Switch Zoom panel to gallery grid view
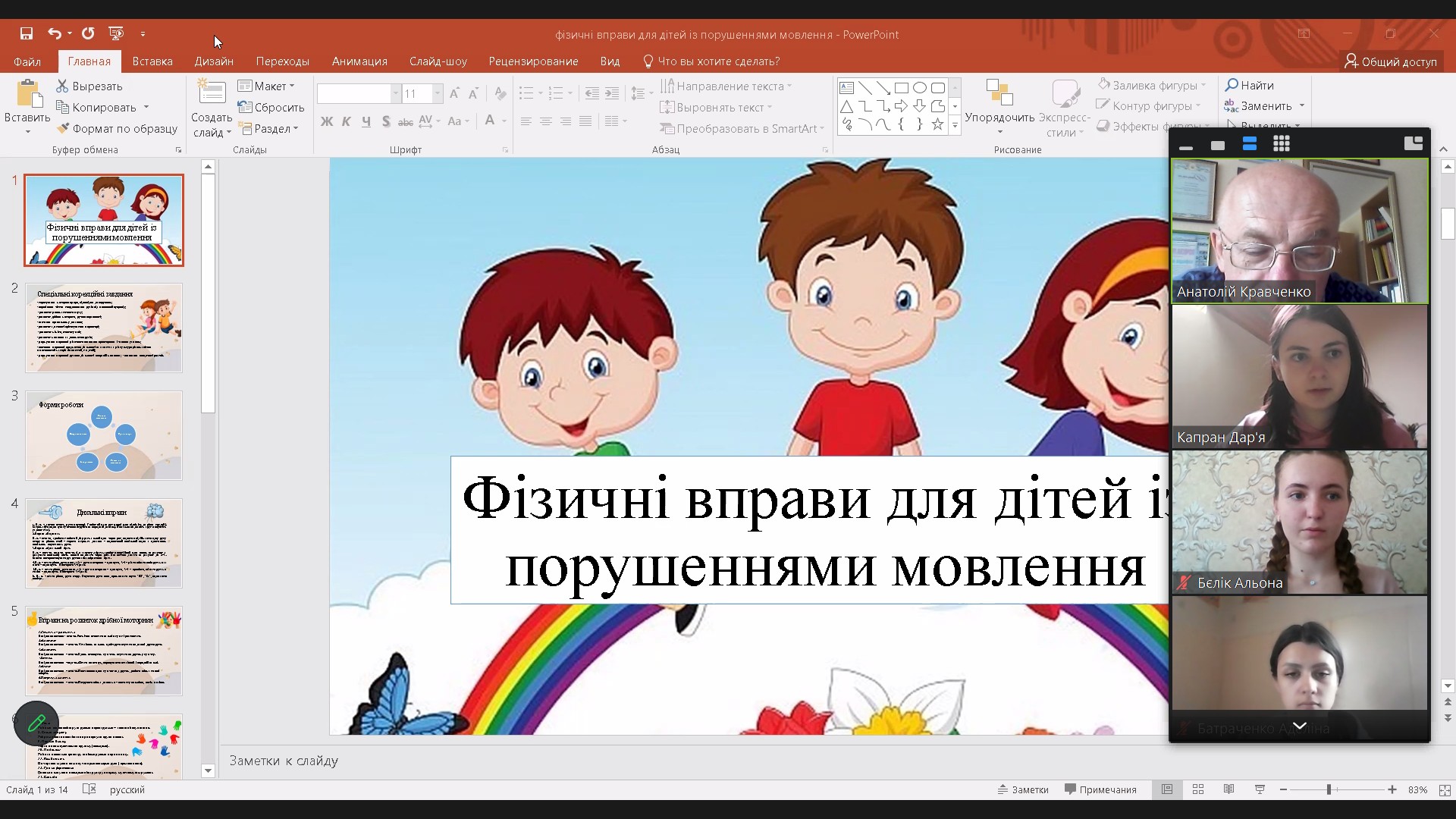 [x=1282, y=144]
